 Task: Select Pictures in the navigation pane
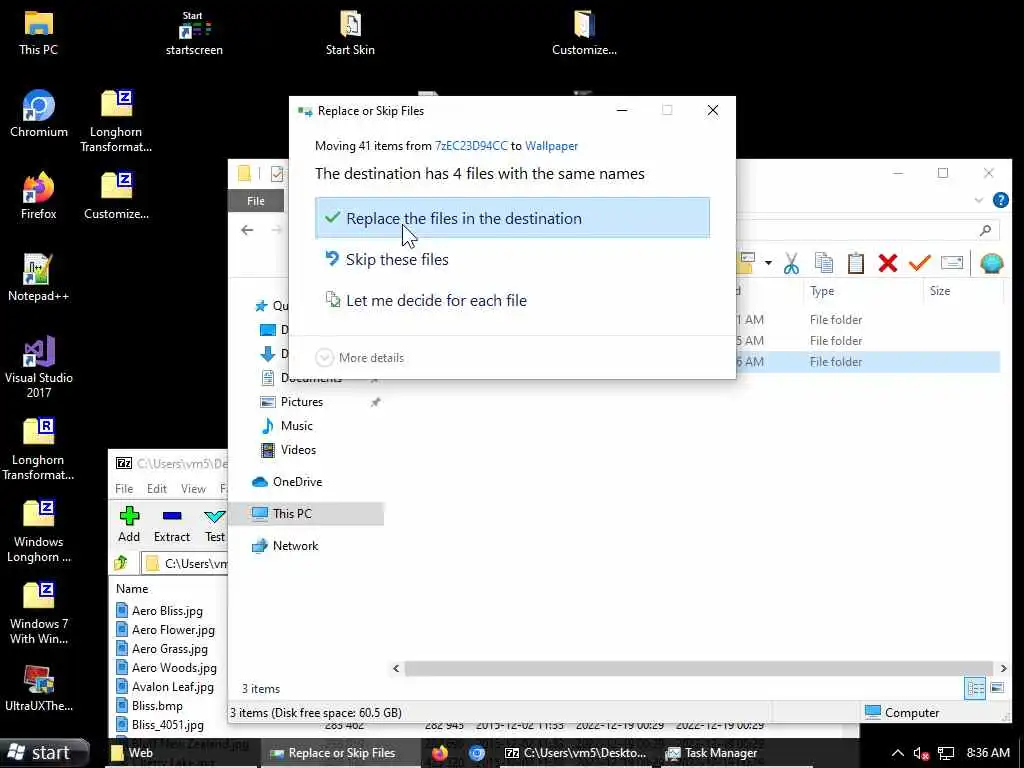pyautogui.click(x=301, y=402)
